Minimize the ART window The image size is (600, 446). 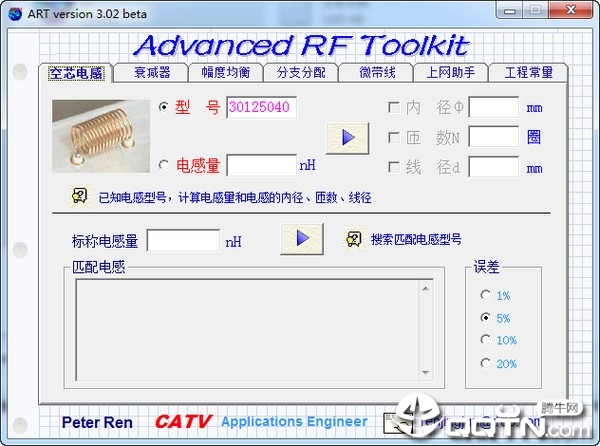(509, 10)
